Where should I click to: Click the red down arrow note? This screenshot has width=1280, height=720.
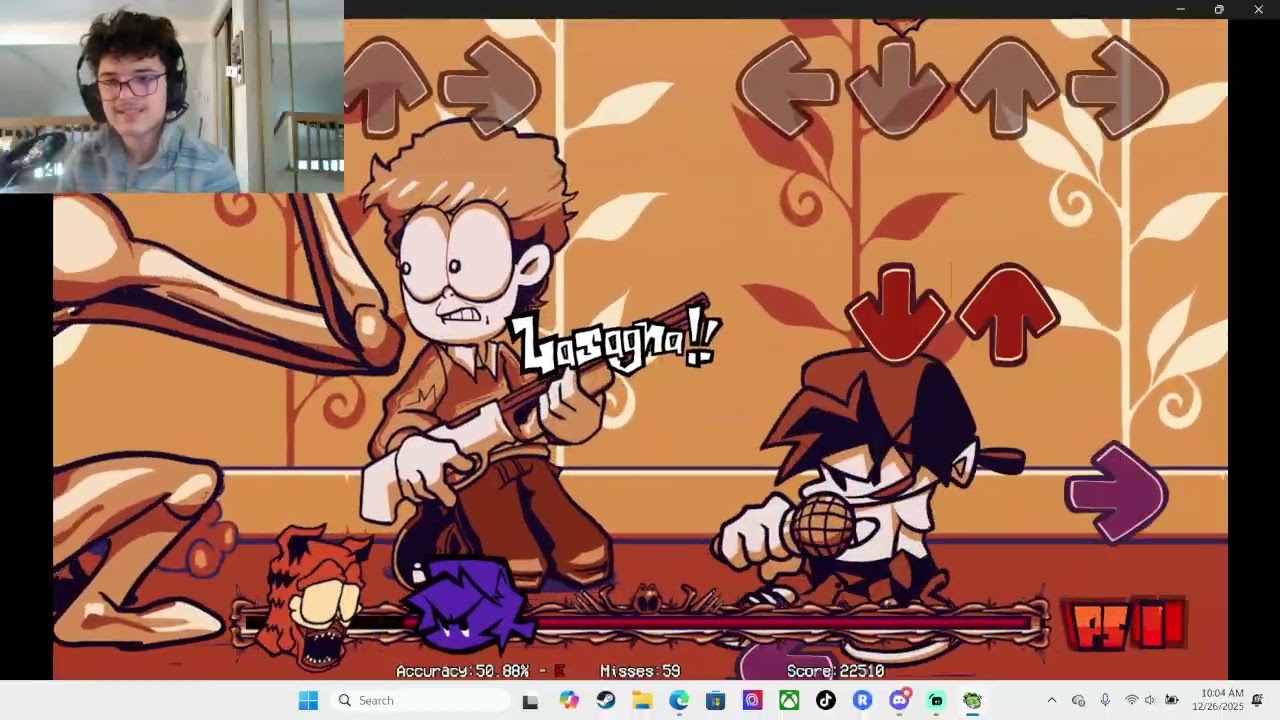[896, 313]
